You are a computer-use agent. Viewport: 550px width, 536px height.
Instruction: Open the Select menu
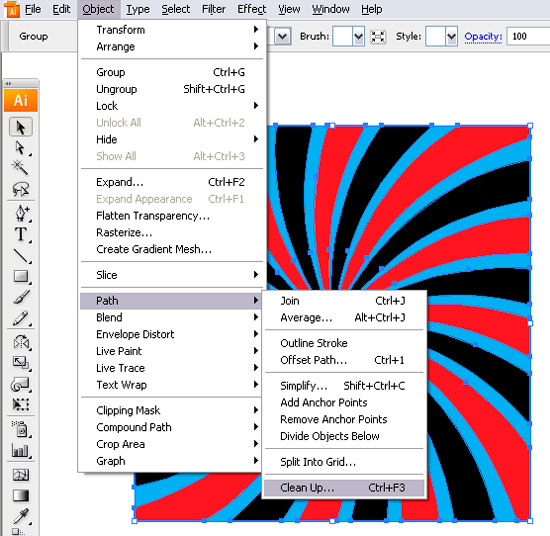click(176, 9)
